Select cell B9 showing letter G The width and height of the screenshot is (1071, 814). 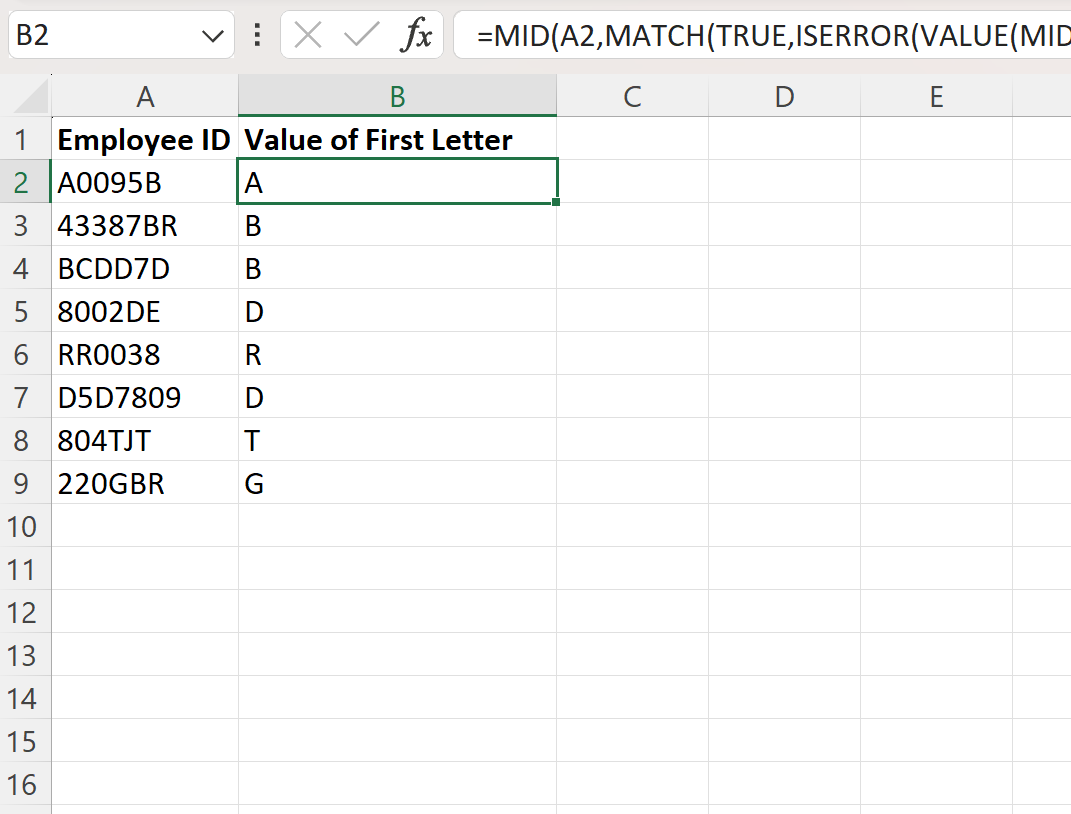coord(398,483)
